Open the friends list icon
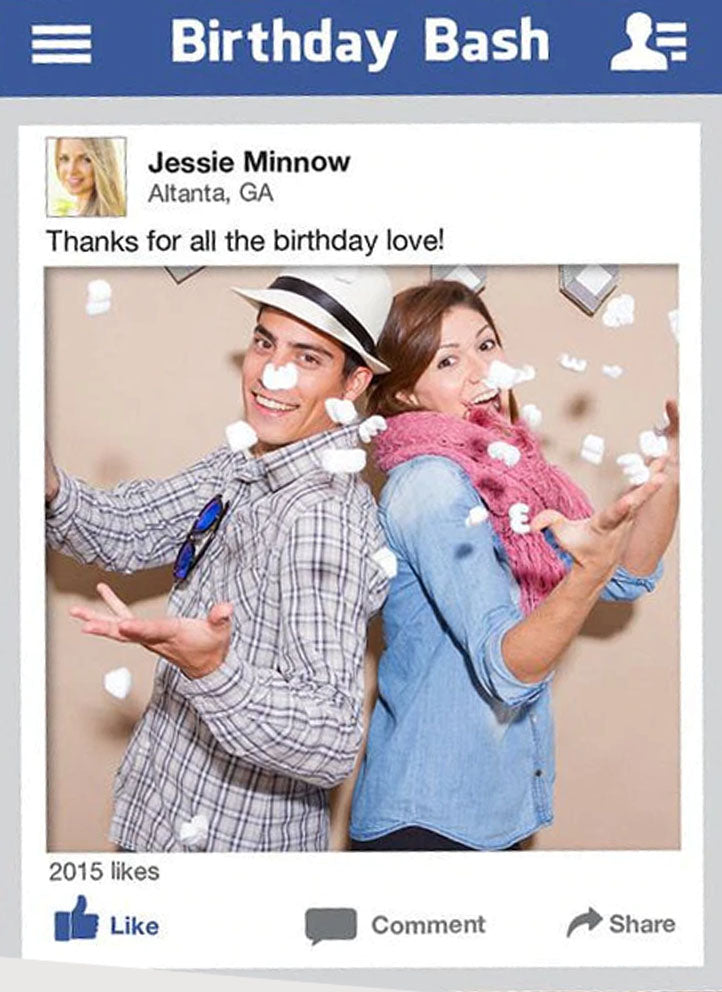This screenshot has height=992, width=722. (649, 41)
